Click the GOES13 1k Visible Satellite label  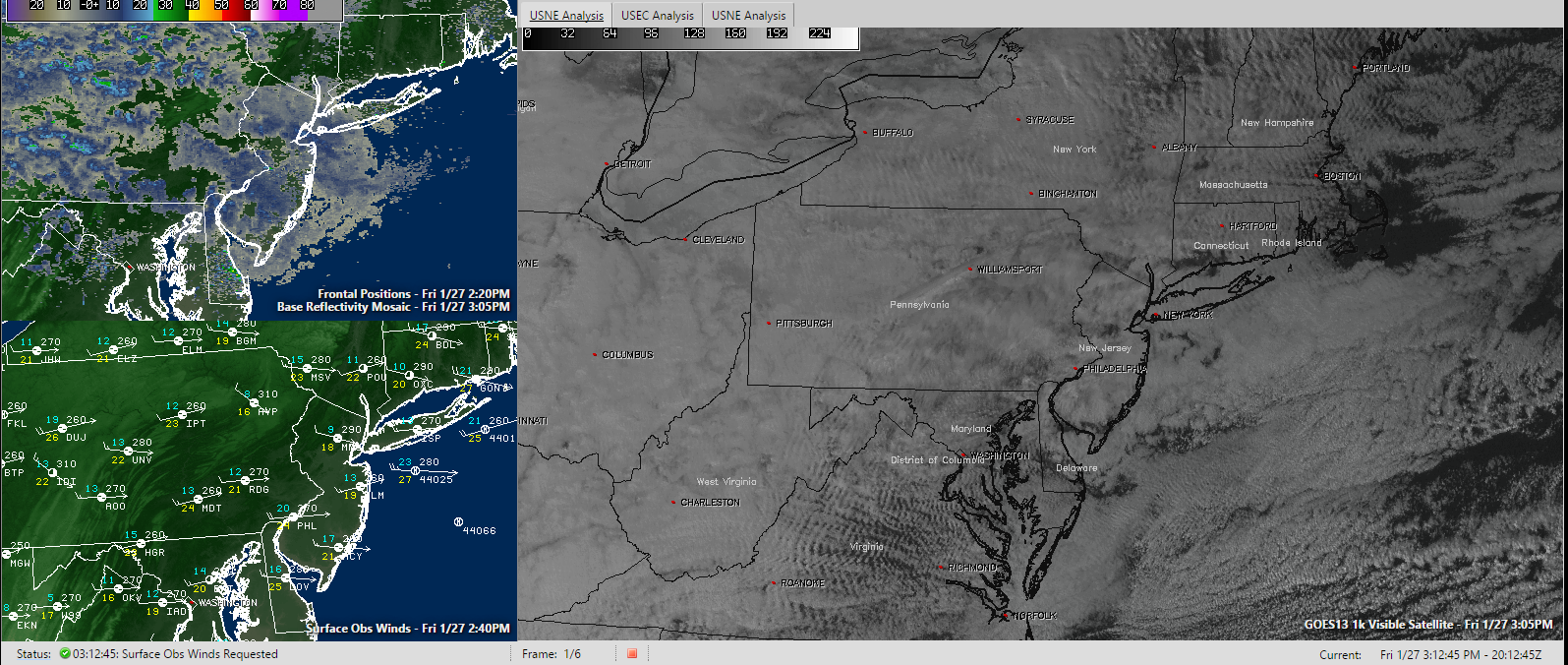(x=1427, y=625)
